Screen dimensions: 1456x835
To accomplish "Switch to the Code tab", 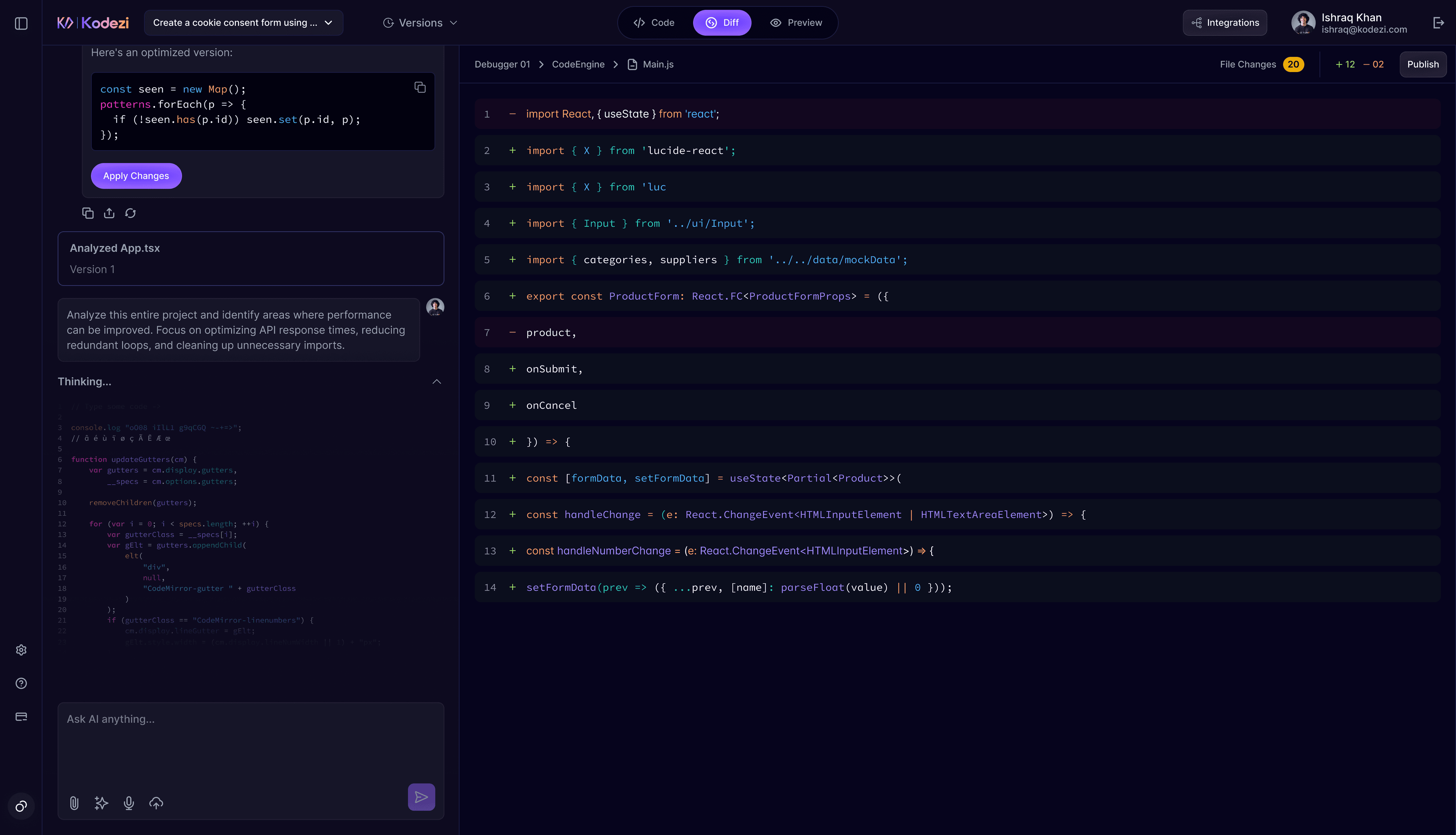I will (x=654, y=23).
